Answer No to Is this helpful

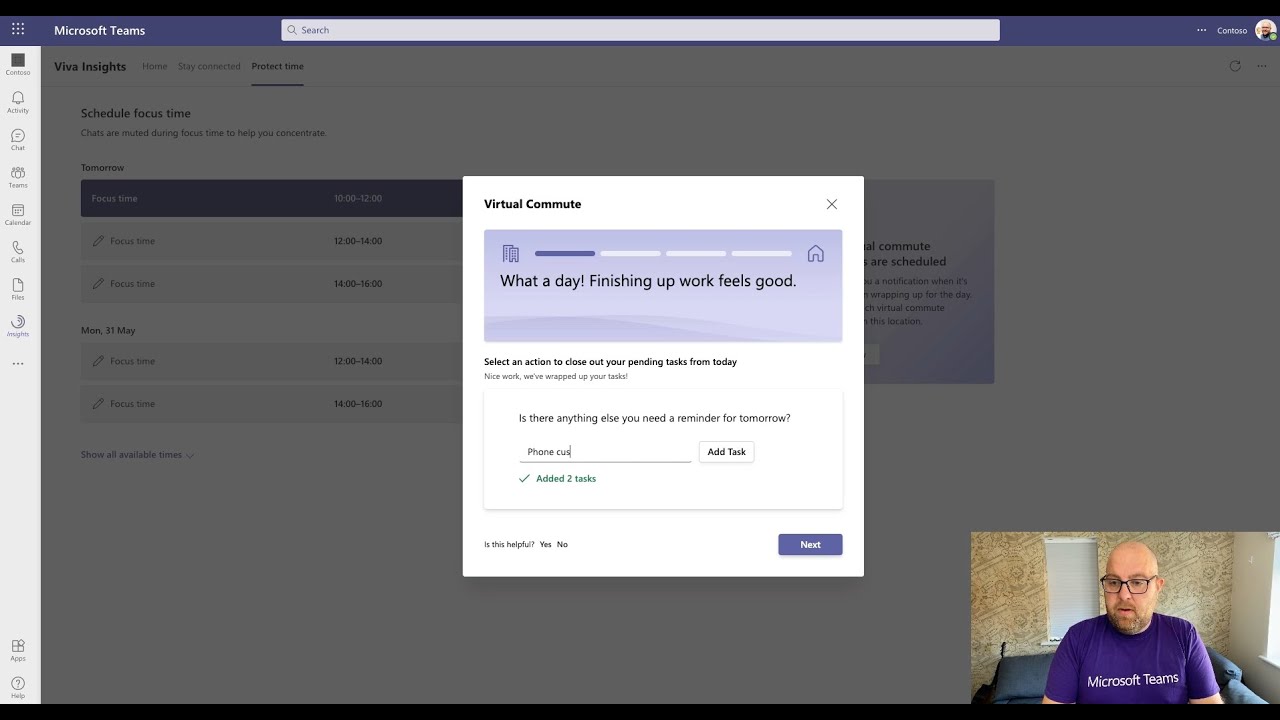(562, 545)
